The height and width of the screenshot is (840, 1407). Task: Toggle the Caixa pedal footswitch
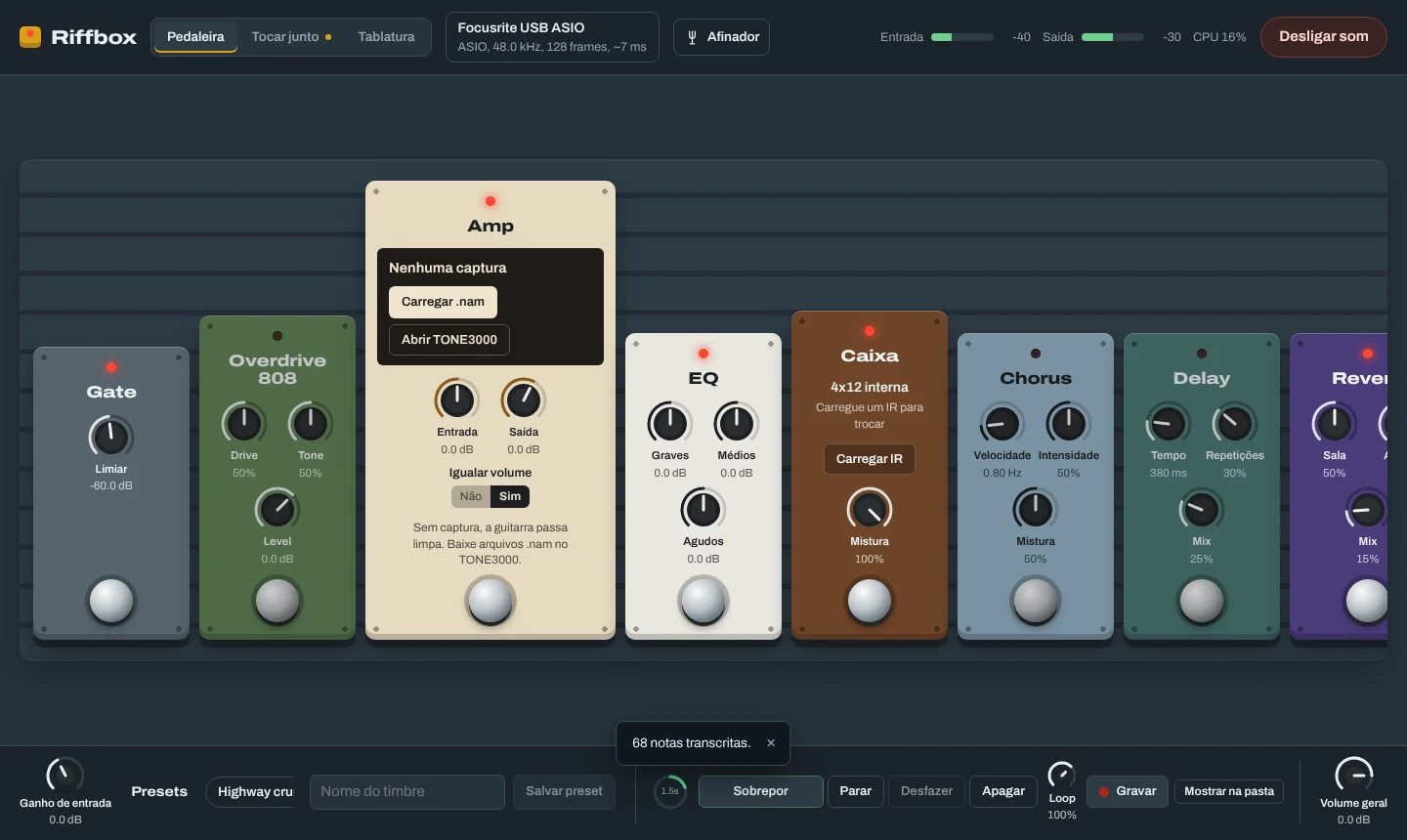pyautogui.click(x=870, y=601)
